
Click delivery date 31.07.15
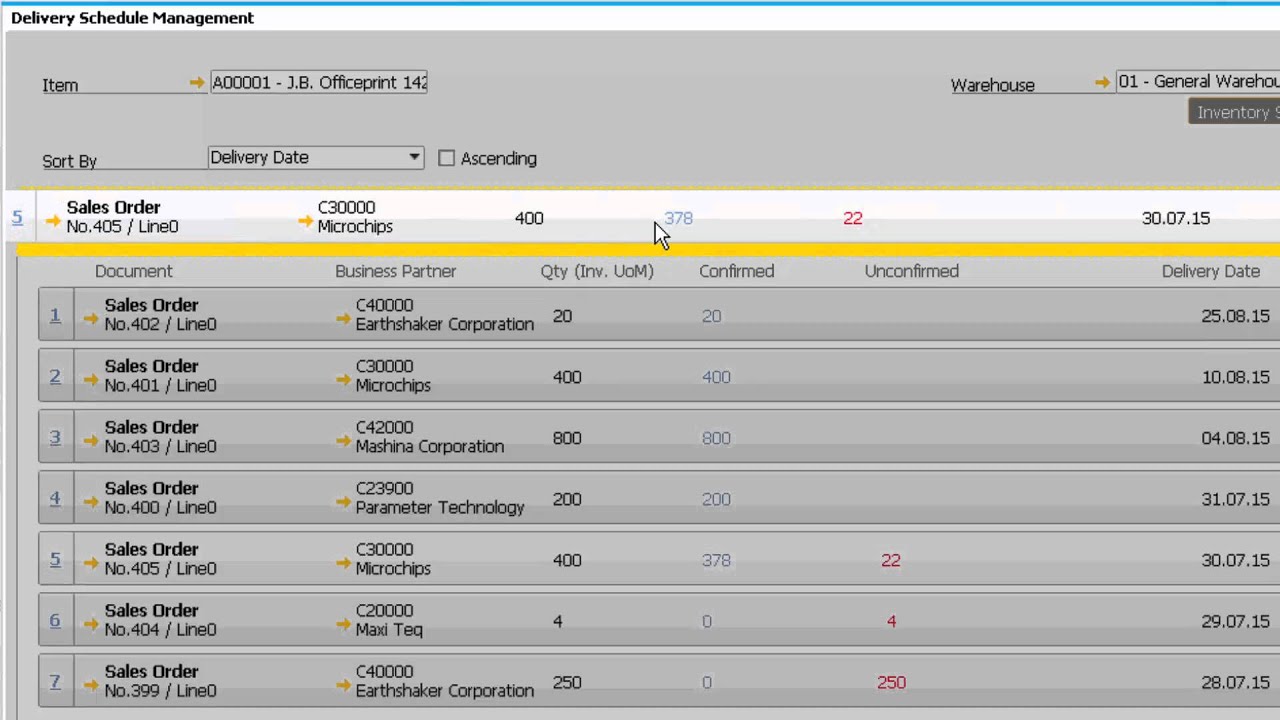[1235, 499]
